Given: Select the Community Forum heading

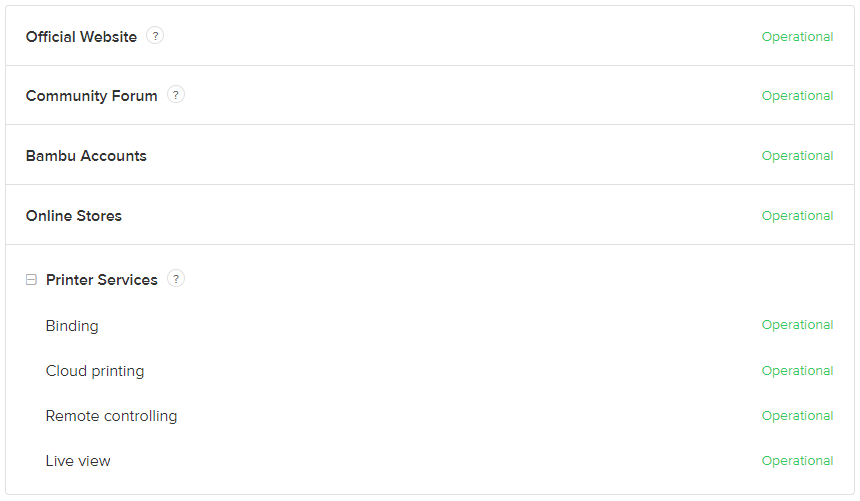Looking at the screenshot, I should [92, 96].
